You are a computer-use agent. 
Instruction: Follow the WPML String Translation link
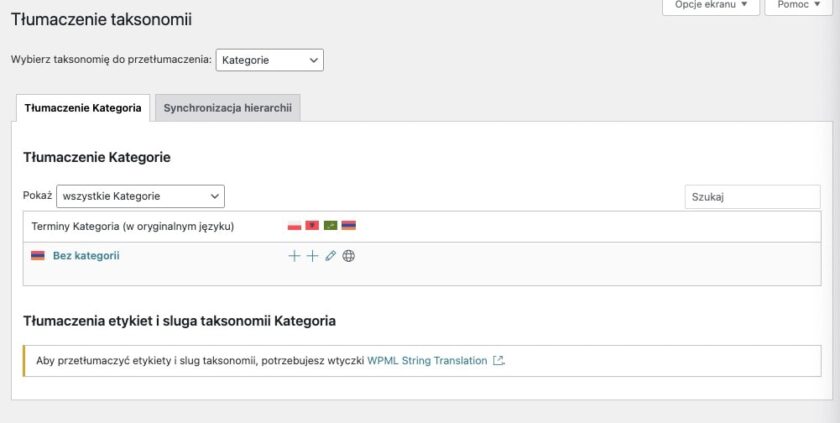point(427,360)
